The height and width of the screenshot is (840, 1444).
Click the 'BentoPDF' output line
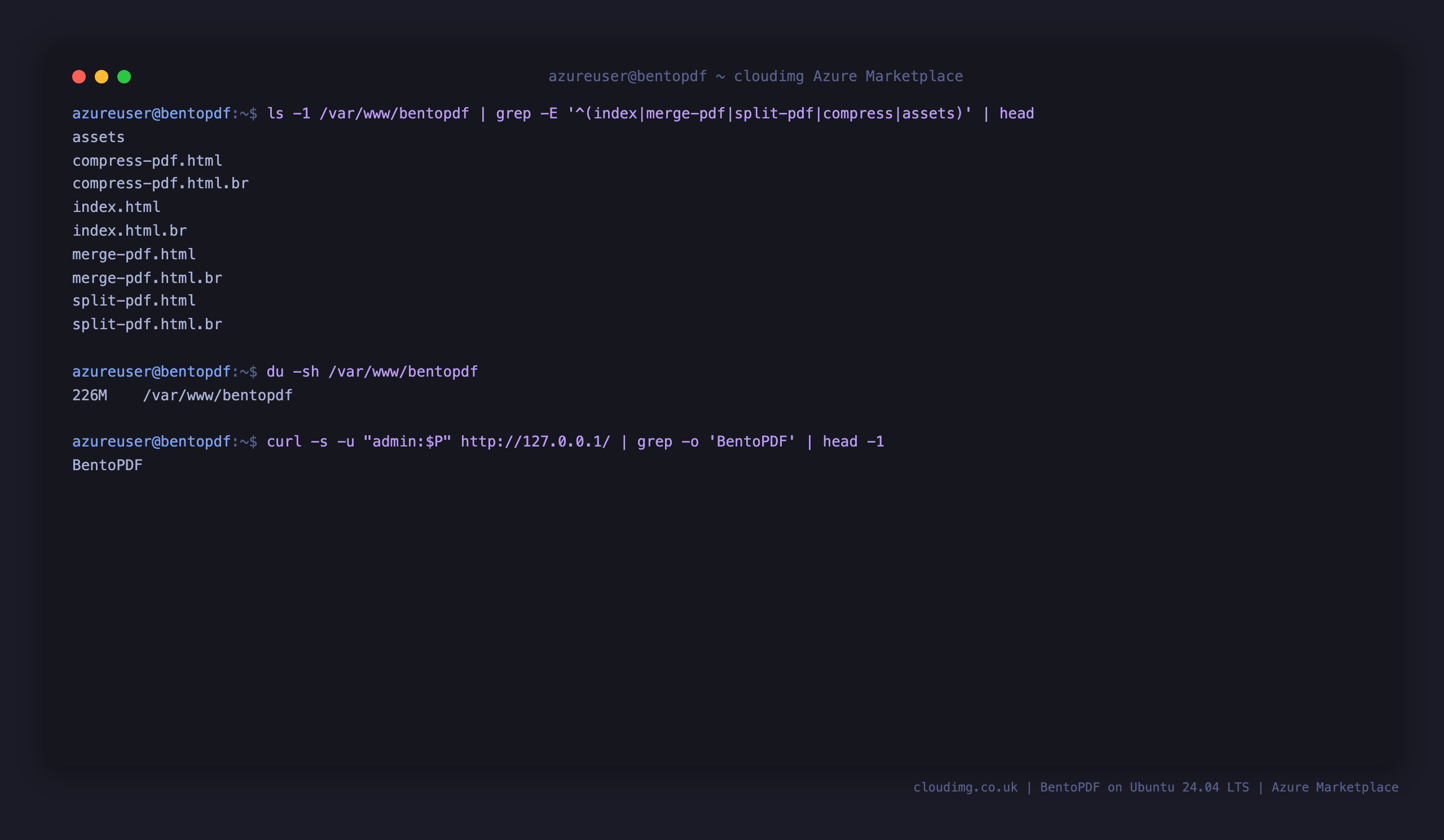[108, 466]
